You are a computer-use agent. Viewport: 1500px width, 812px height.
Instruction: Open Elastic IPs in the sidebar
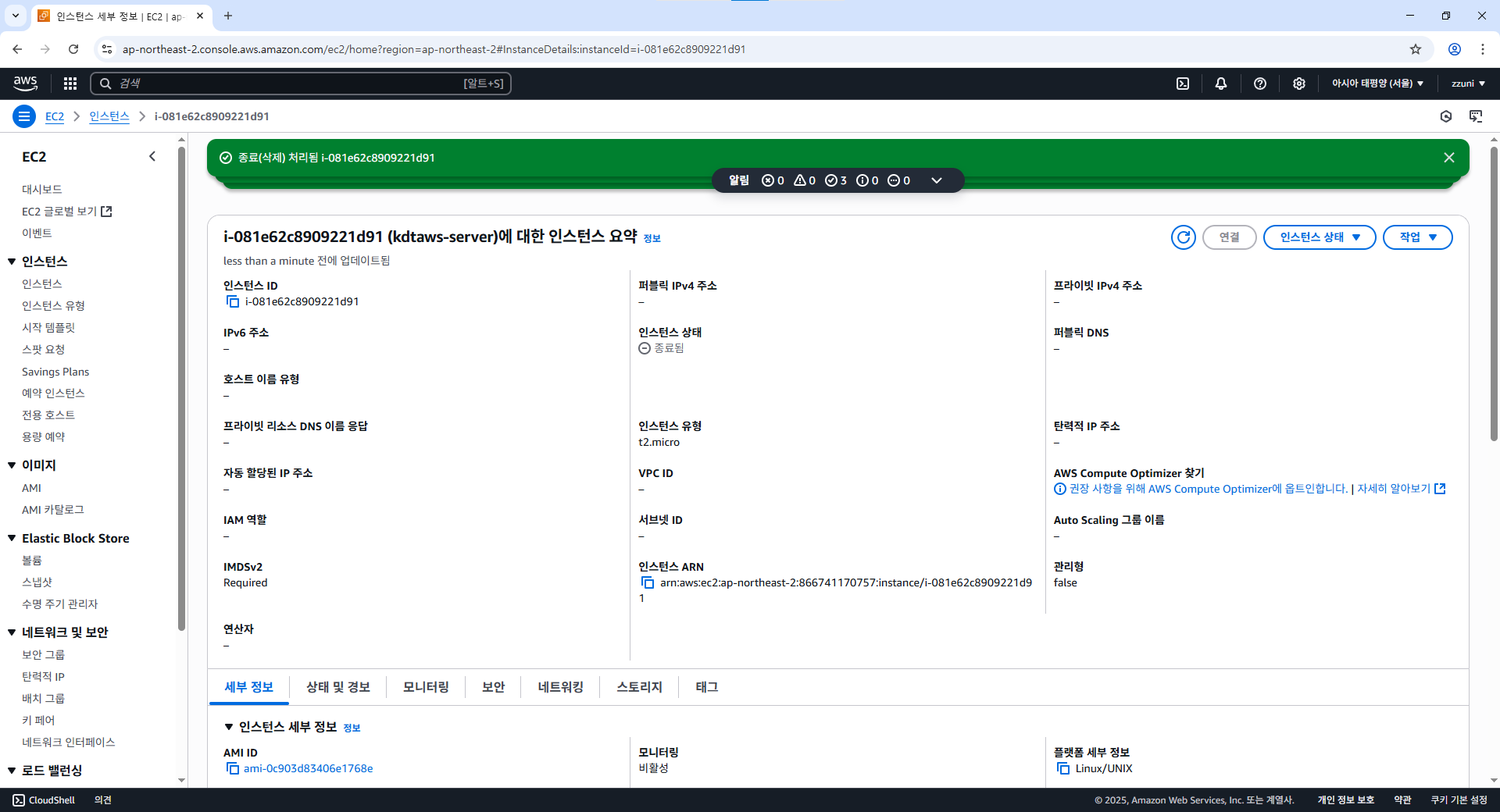pyautogui.click(x=44, y=677)
